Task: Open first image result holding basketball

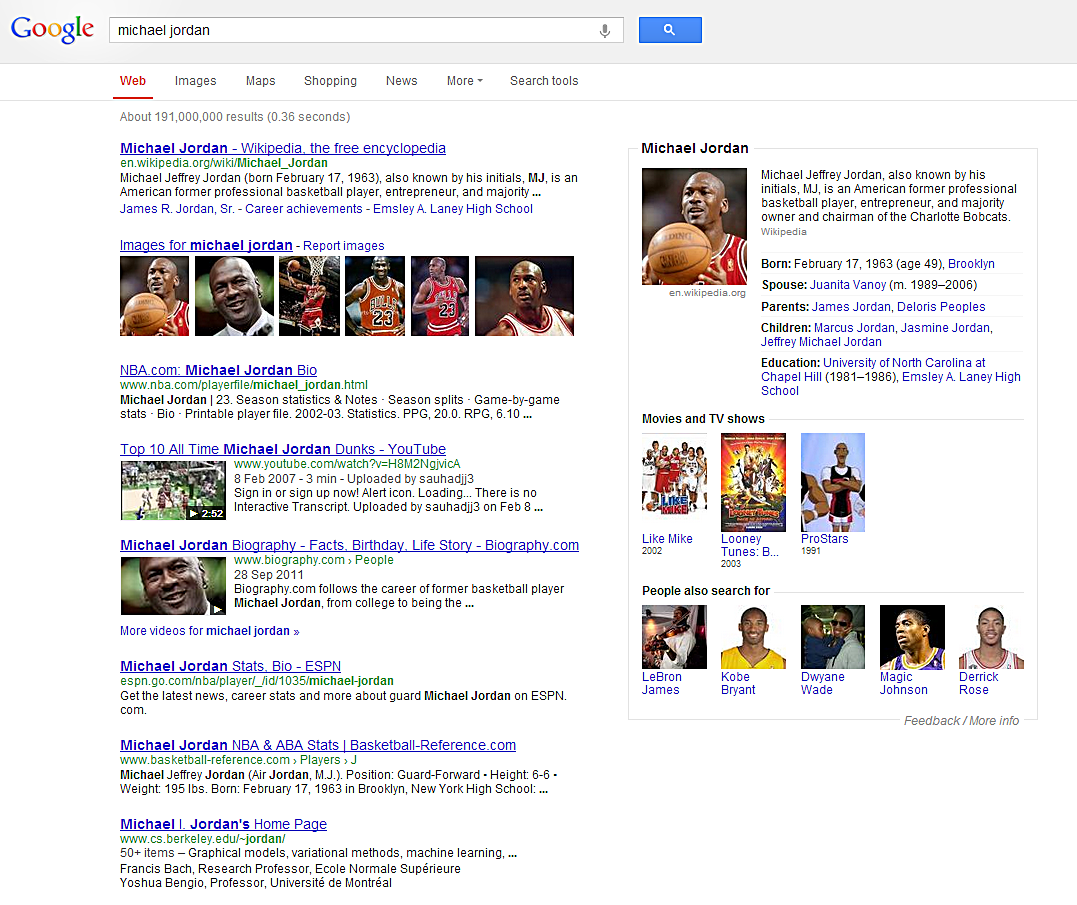Action: [155, 296]
